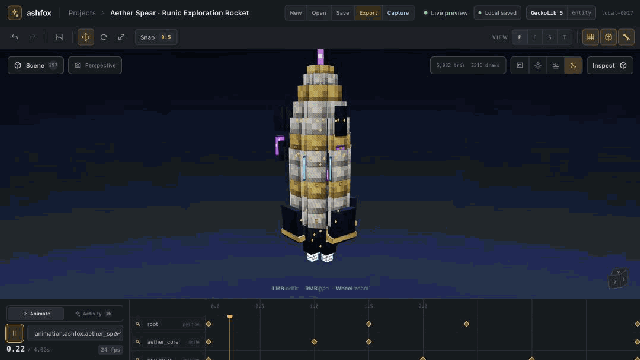Select root track keyframe near 1.5
Viewport: 640px width, 360px height.
click(x=369, y=324)
